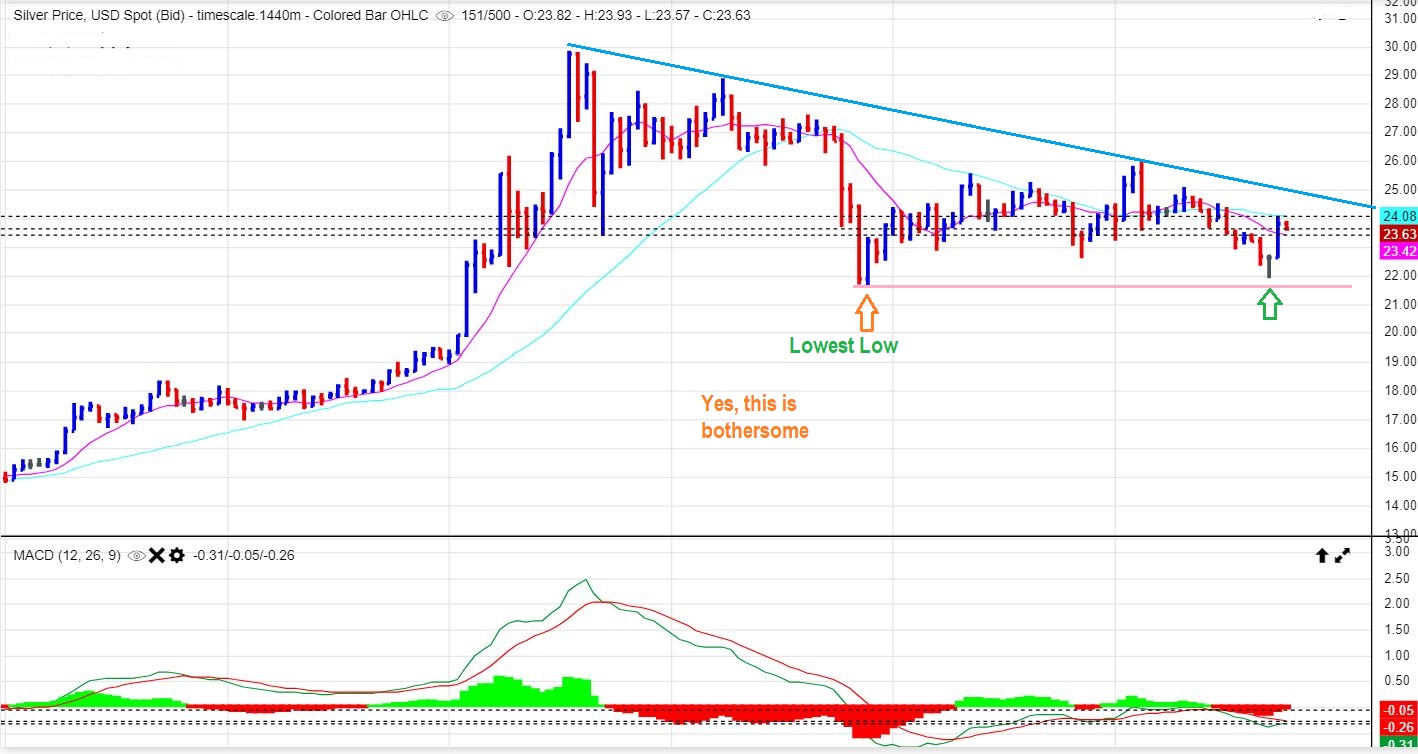
Task: Move MACD panel up with arrow icon
Action: click(x=1321, y=556)
